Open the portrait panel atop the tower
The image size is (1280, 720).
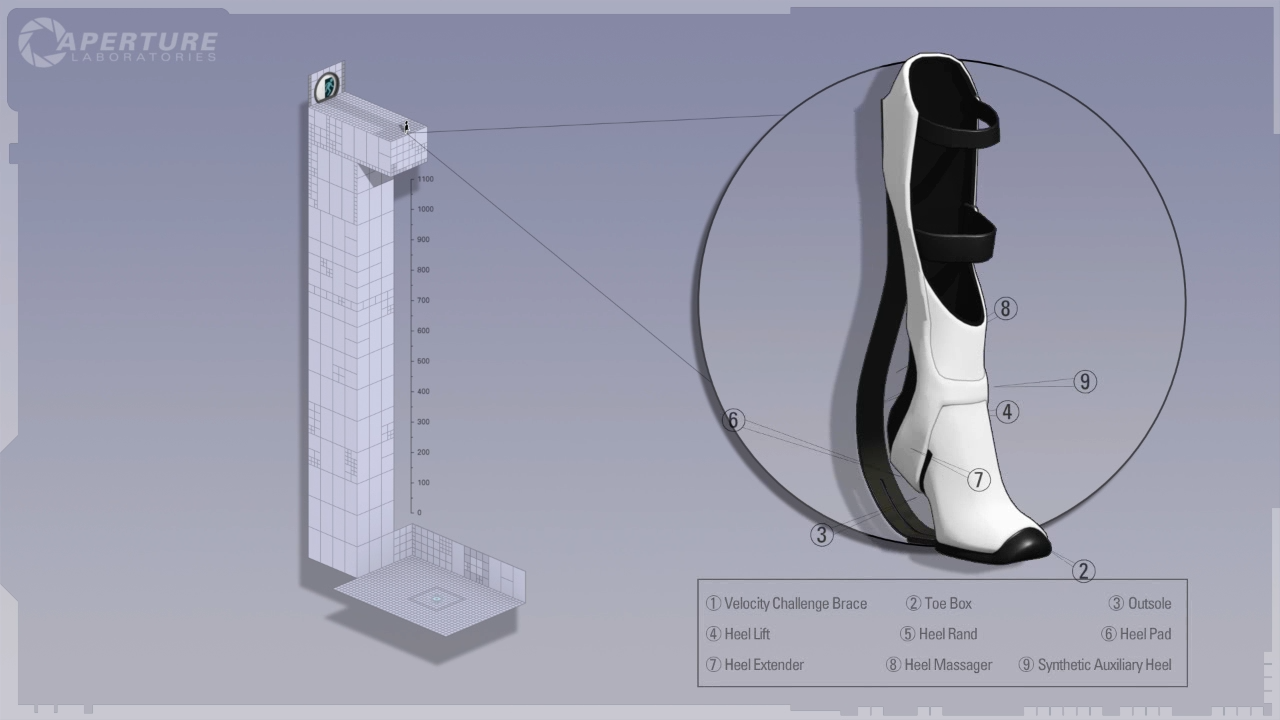coord(326,88)
